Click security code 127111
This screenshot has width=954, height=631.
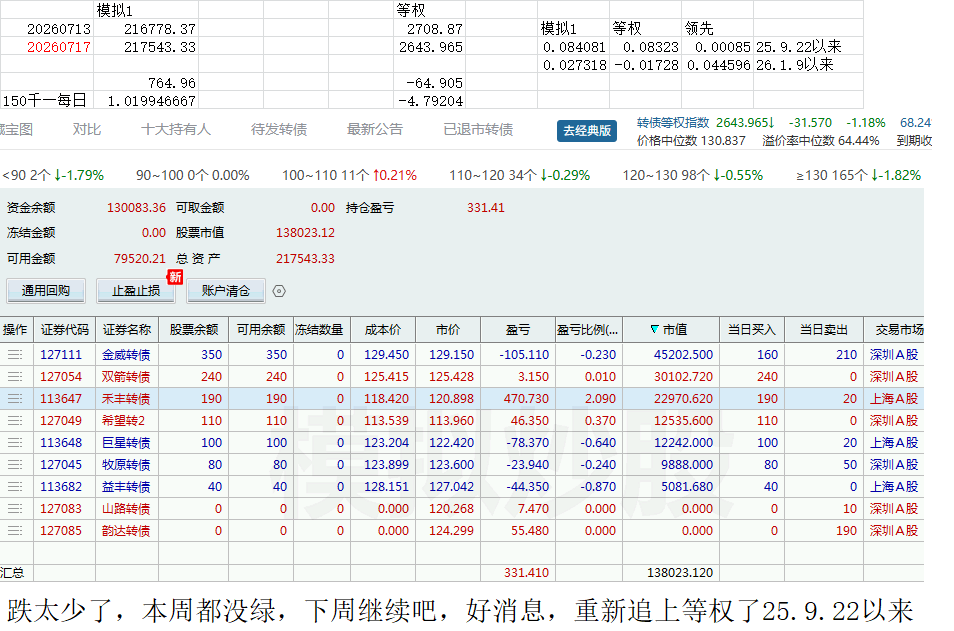pos(61,354)
